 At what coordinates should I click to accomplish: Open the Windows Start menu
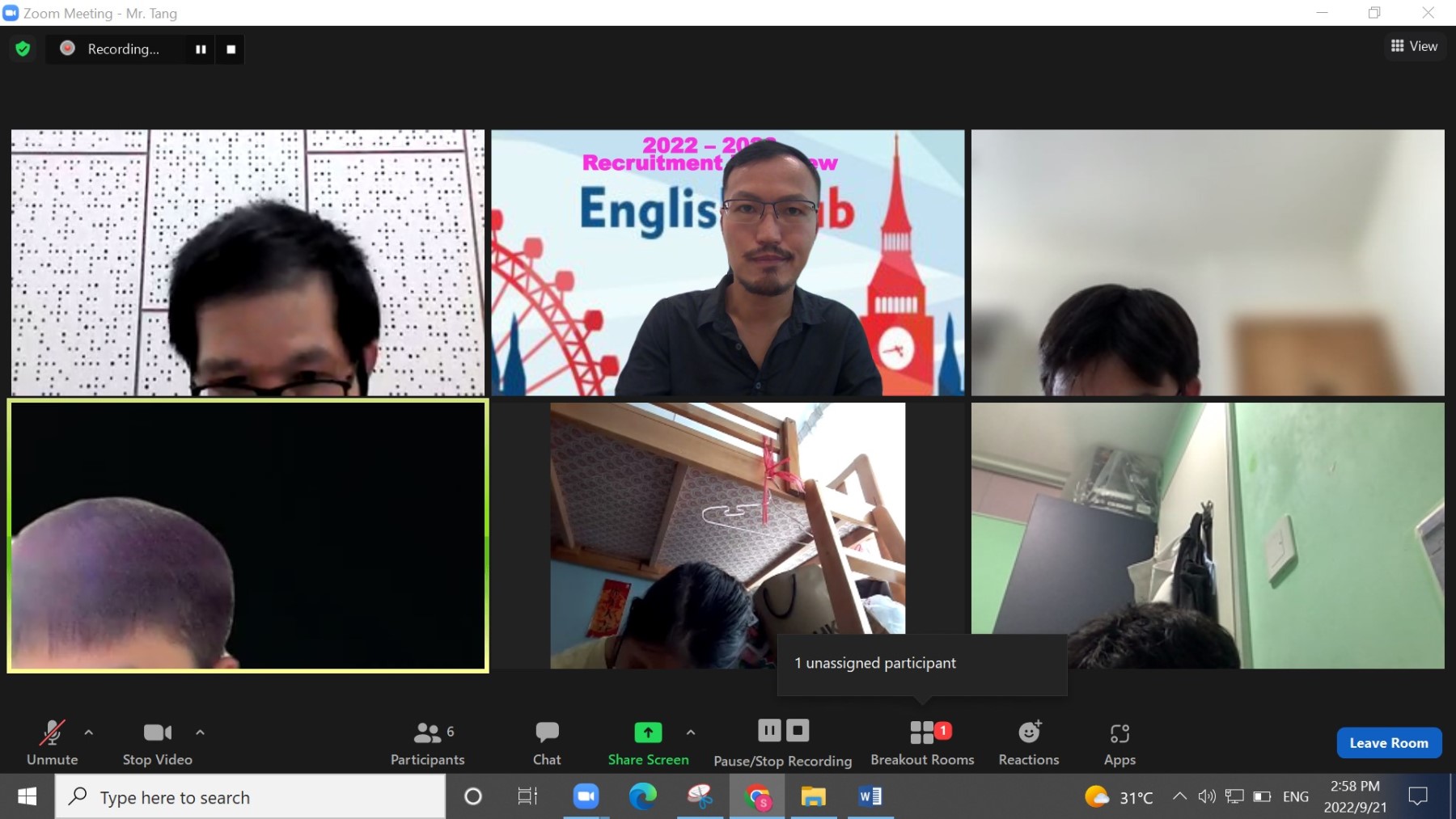pos(27,797)
